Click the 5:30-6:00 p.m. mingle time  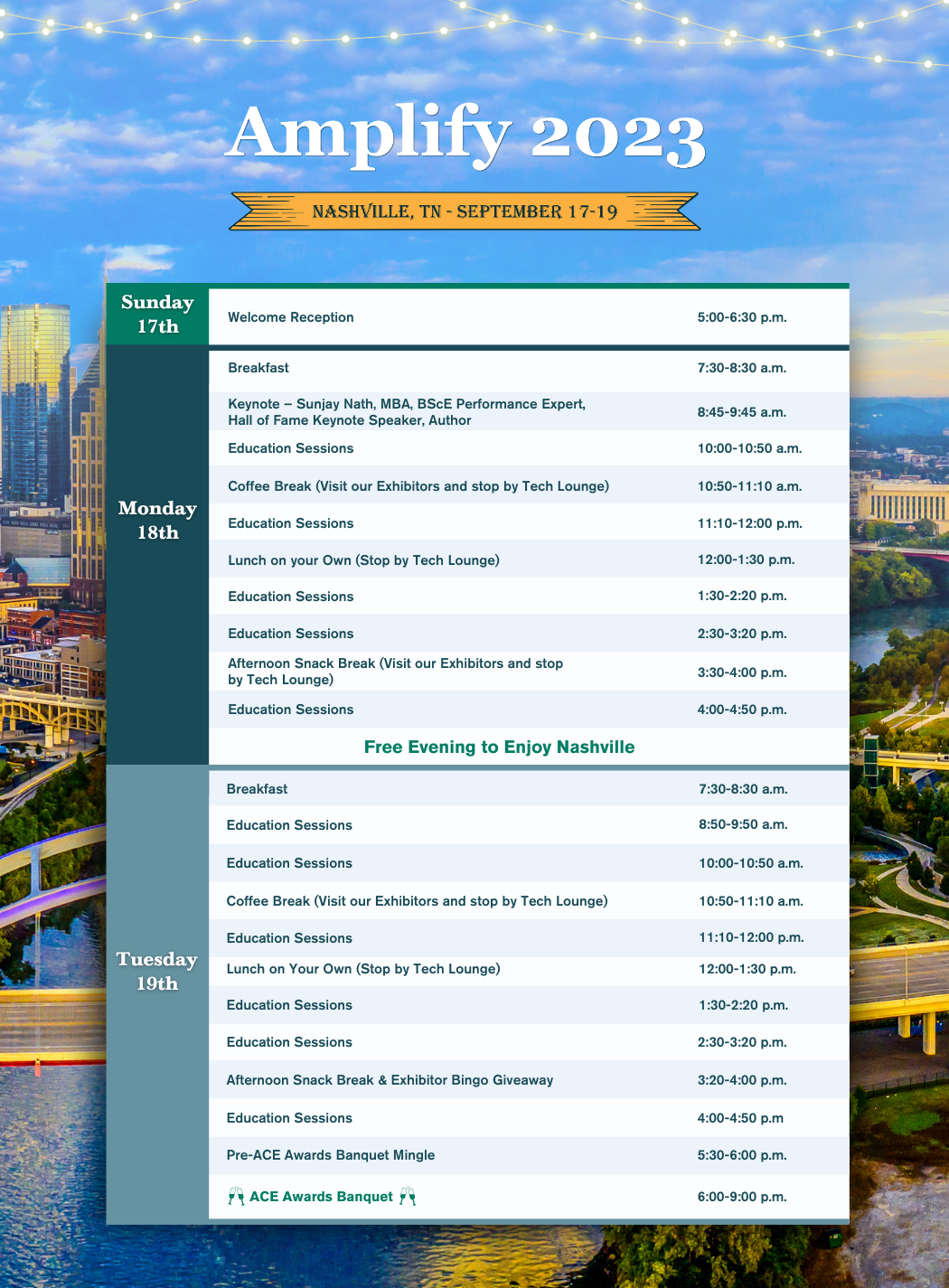[x=742, y=1155]
